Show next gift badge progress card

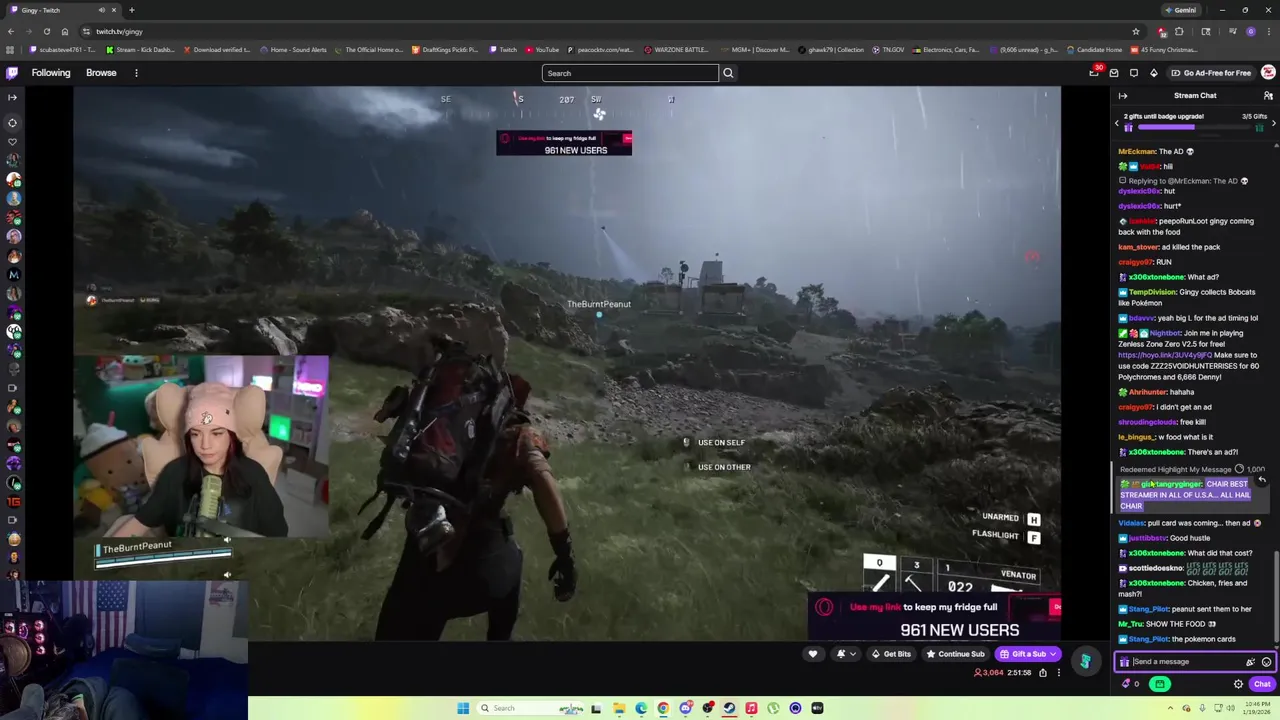[x=1273, y=122]
